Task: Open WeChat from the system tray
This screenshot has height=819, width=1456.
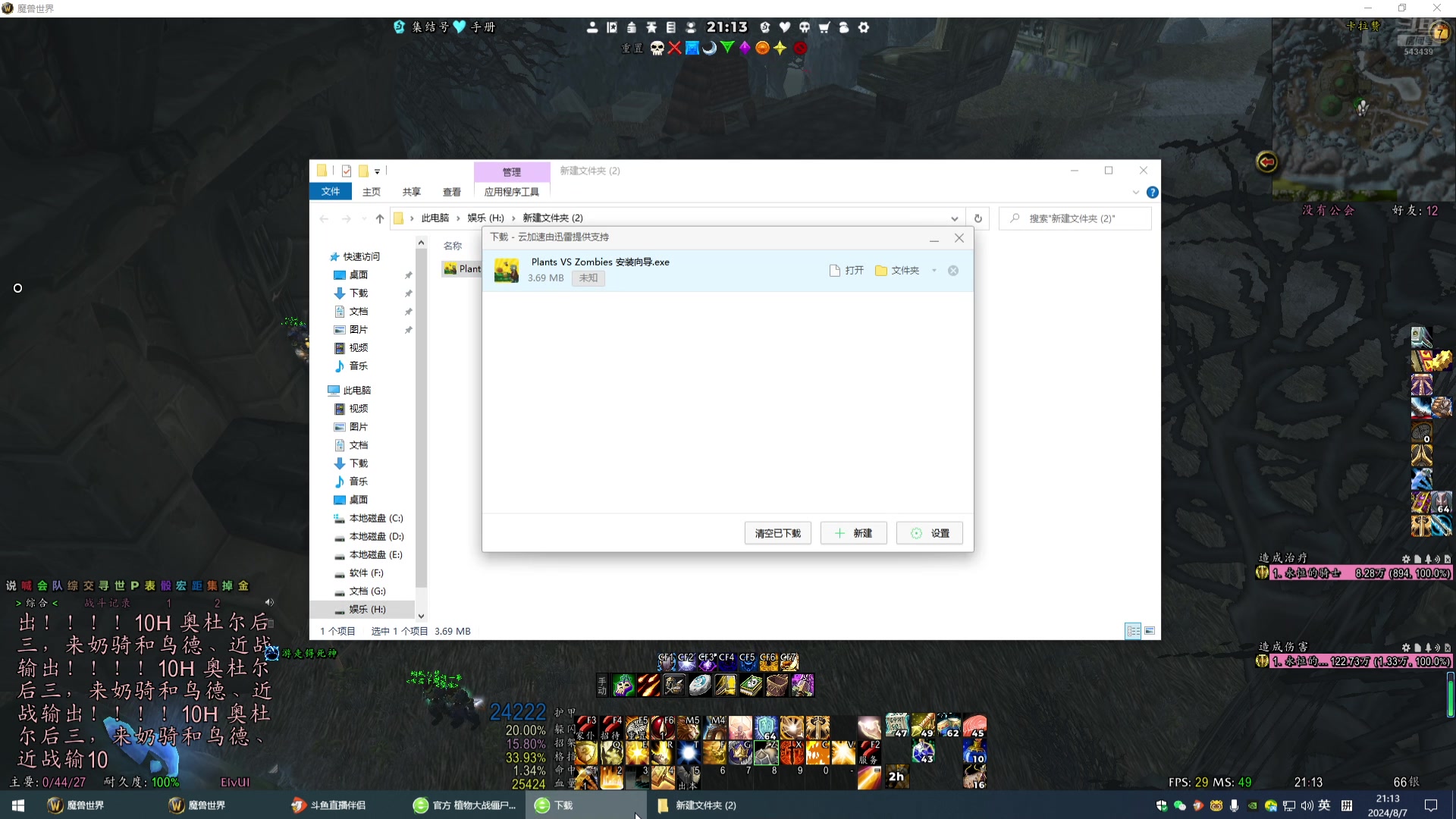Action: point(1180,805)
